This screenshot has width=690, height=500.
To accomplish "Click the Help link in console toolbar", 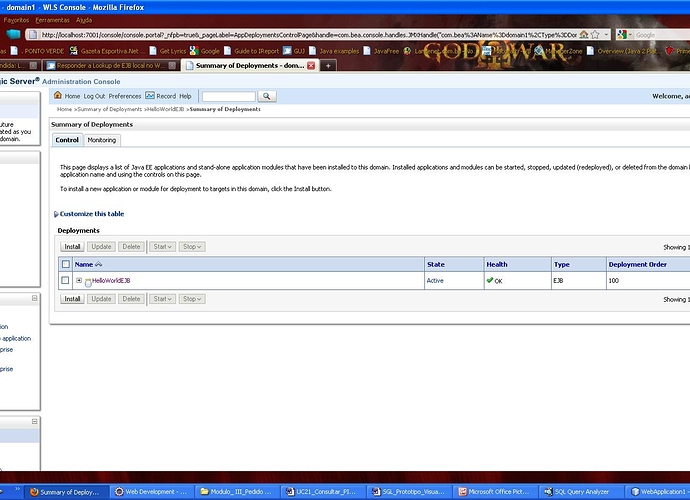I will [x=185, y=96].
